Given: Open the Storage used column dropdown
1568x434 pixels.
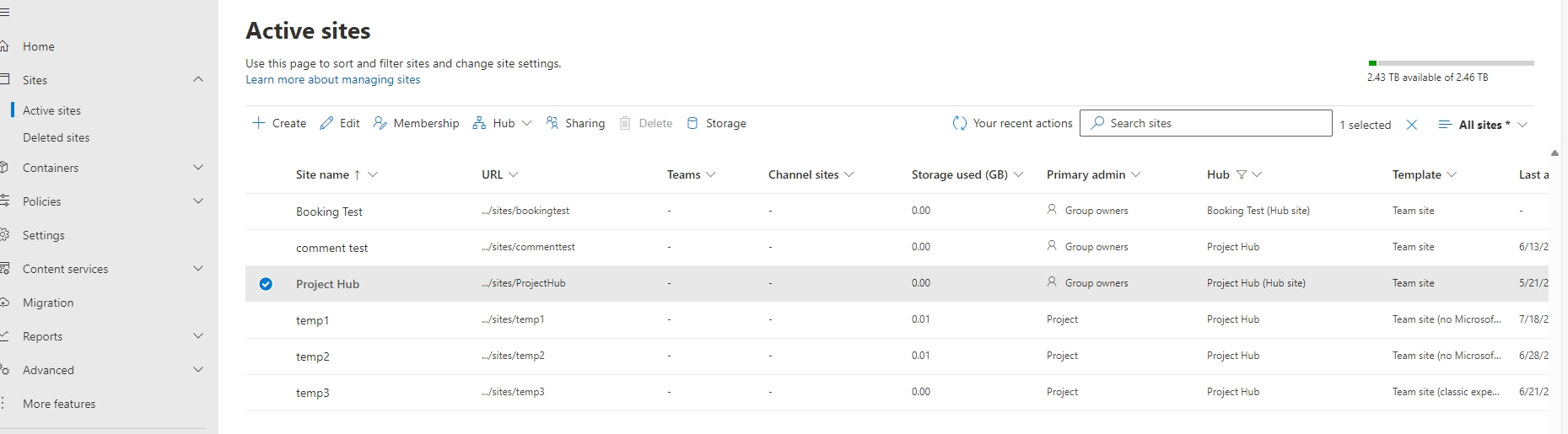Looking at the screenshot, I should point(1018,174).
